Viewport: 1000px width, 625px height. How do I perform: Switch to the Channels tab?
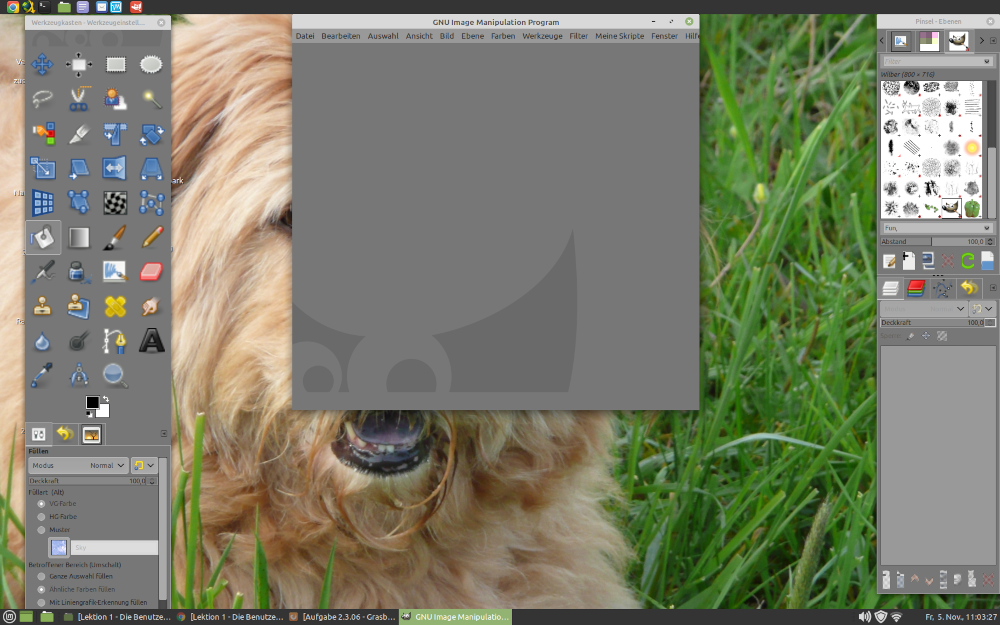(916, 288)
